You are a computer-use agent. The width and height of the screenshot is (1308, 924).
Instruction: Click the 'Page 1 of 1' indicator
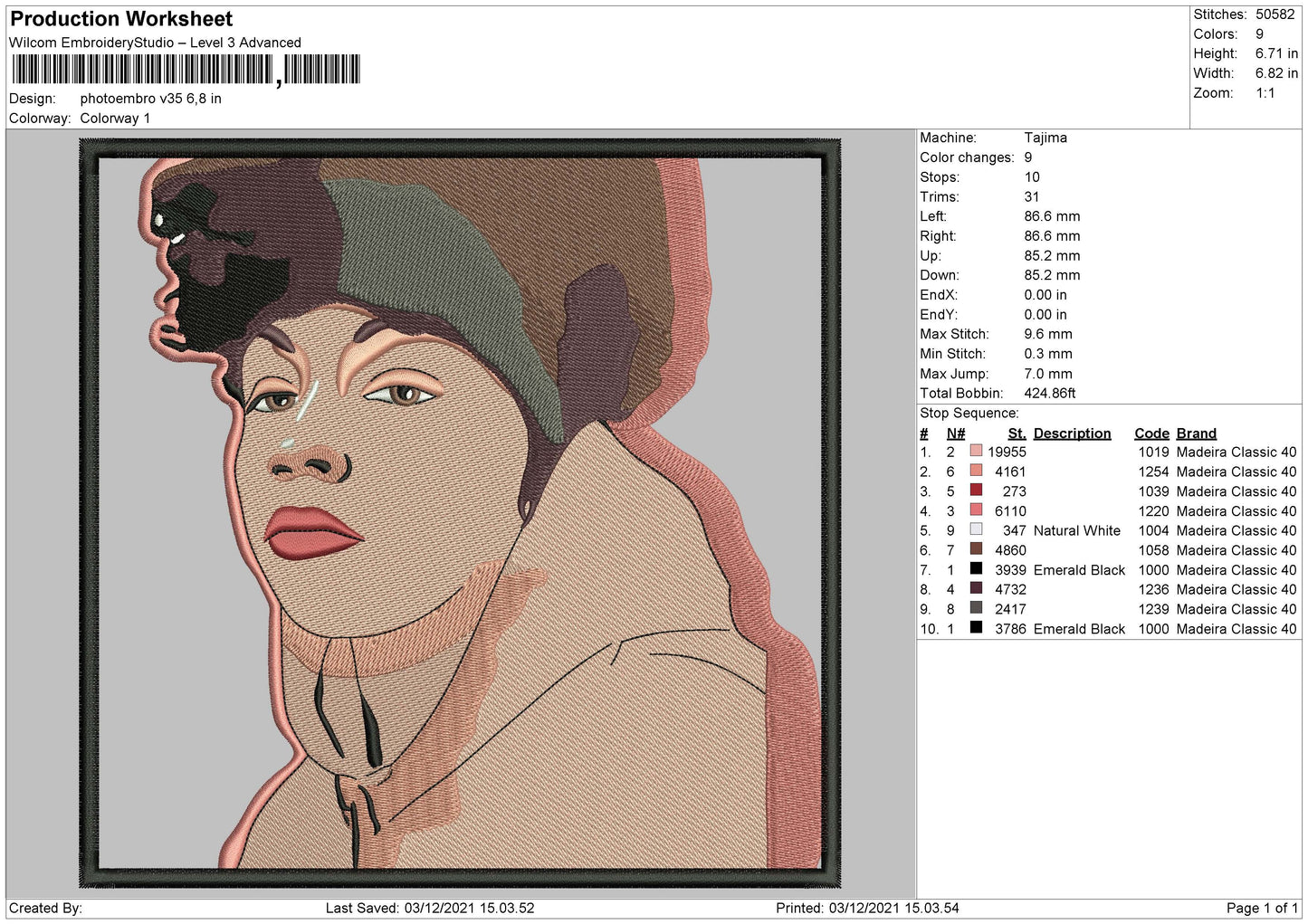1262,908
